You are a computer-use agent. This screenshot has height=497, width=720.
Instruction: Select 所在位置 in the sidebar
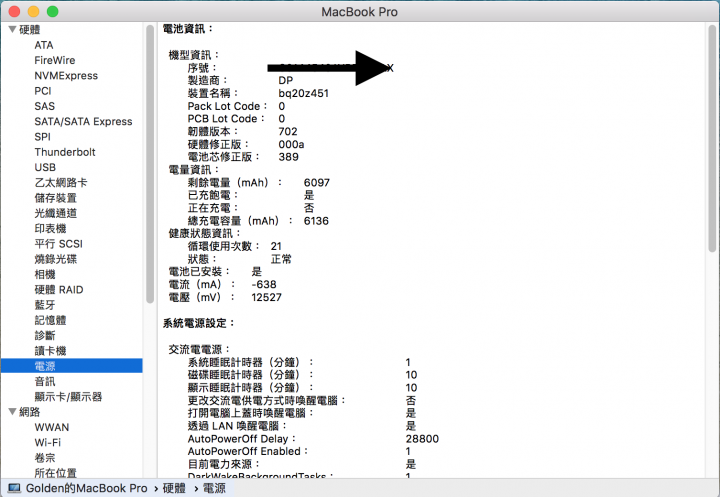(x=56, y=473)
